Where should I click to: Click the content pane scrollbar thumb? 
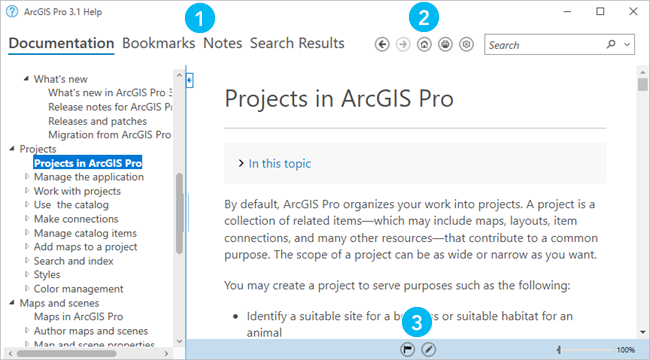pyautogui.click(x=643, y=85)
